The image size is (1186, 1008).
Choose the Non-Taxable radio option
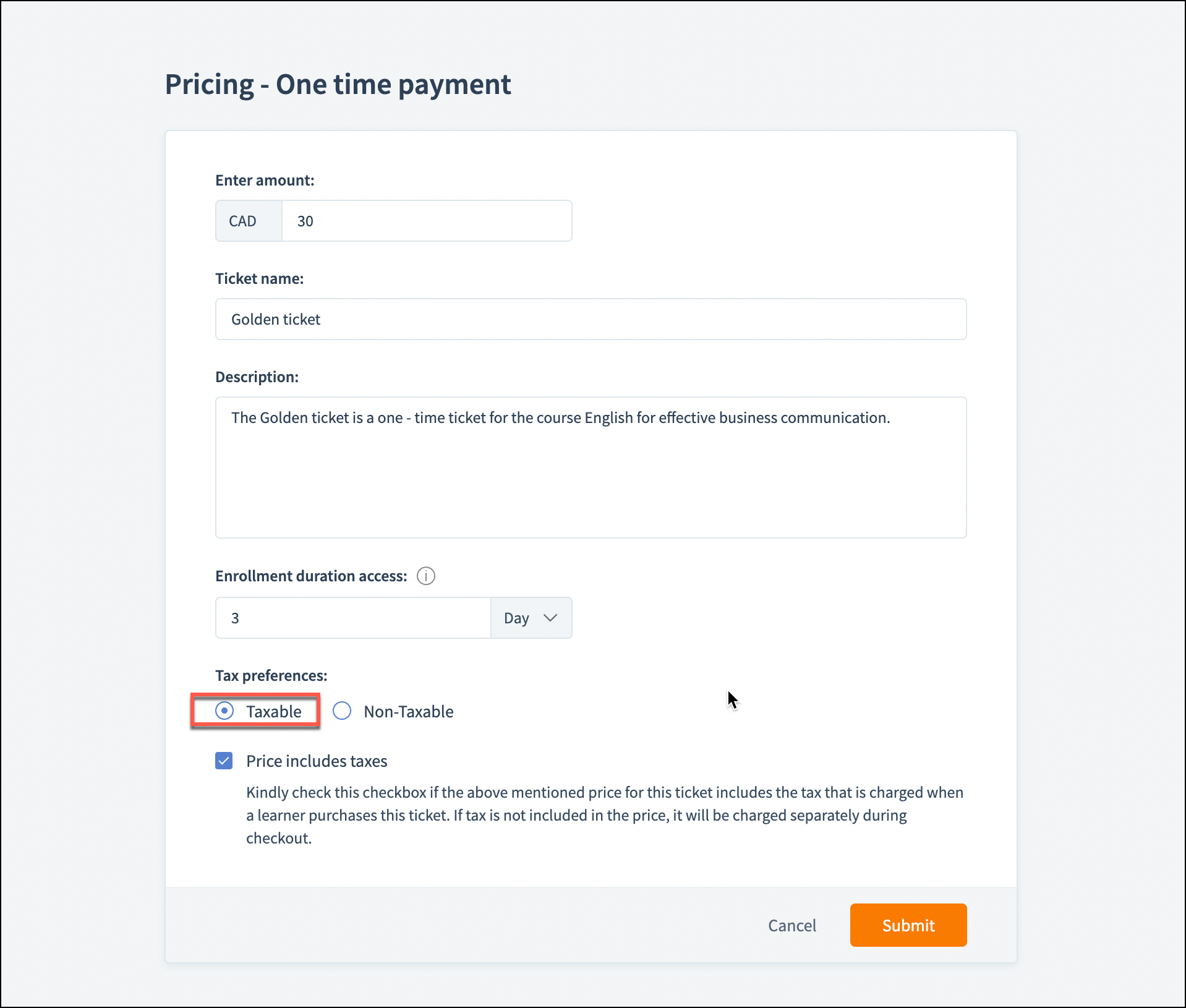(342, 711)
